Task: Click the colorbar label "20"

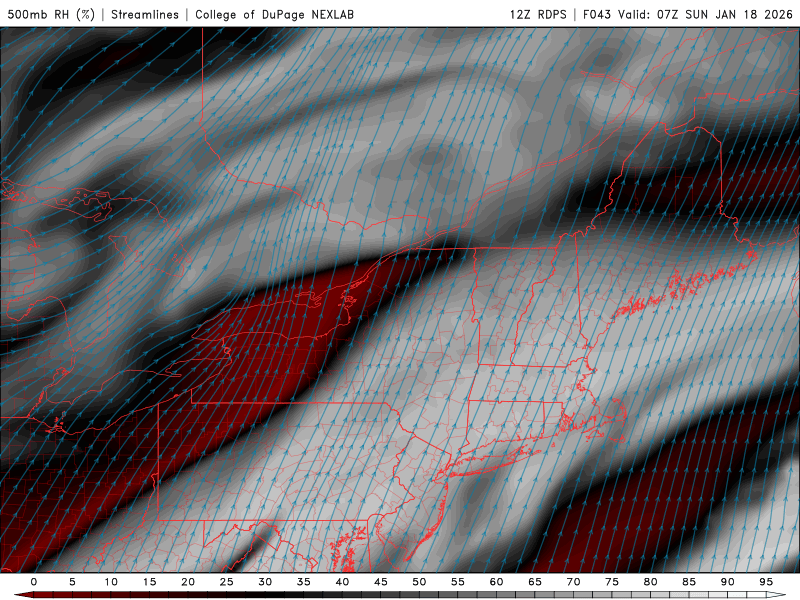Action: pyautogui.click(x=188, y=582)
